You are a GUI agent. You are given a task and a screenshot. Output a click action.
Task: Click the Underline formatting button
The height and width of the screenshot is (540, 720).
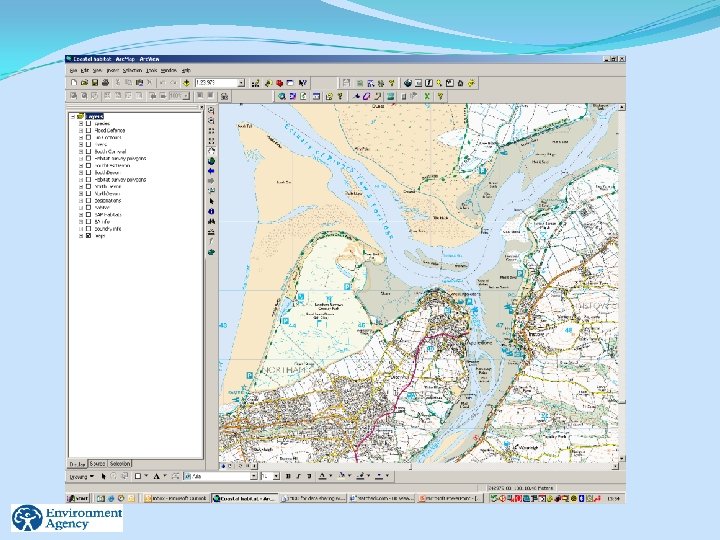pos(309,476)
